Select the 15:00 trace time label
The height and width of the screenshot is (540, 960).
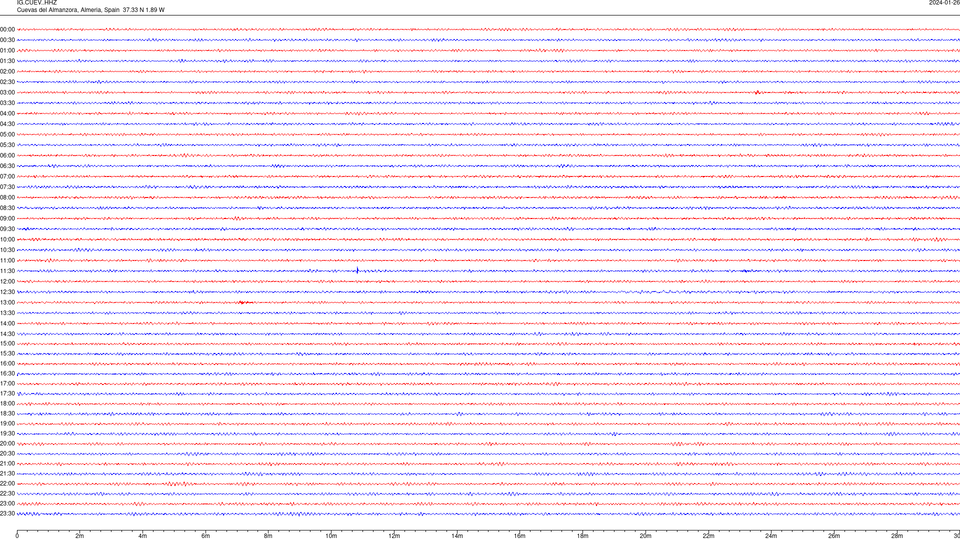click(7, 344)
